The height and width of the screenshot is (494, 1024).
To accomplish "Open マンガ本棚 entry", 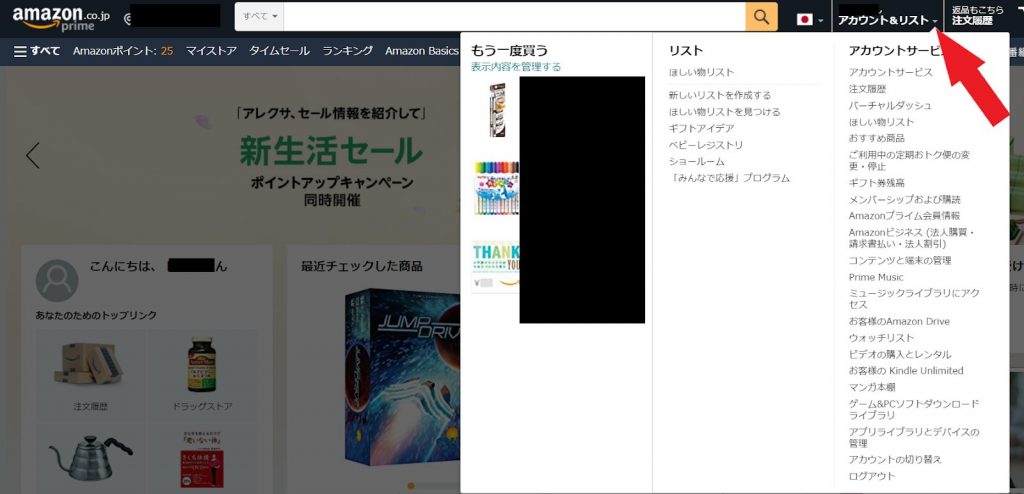I will [x=872, y=387].
